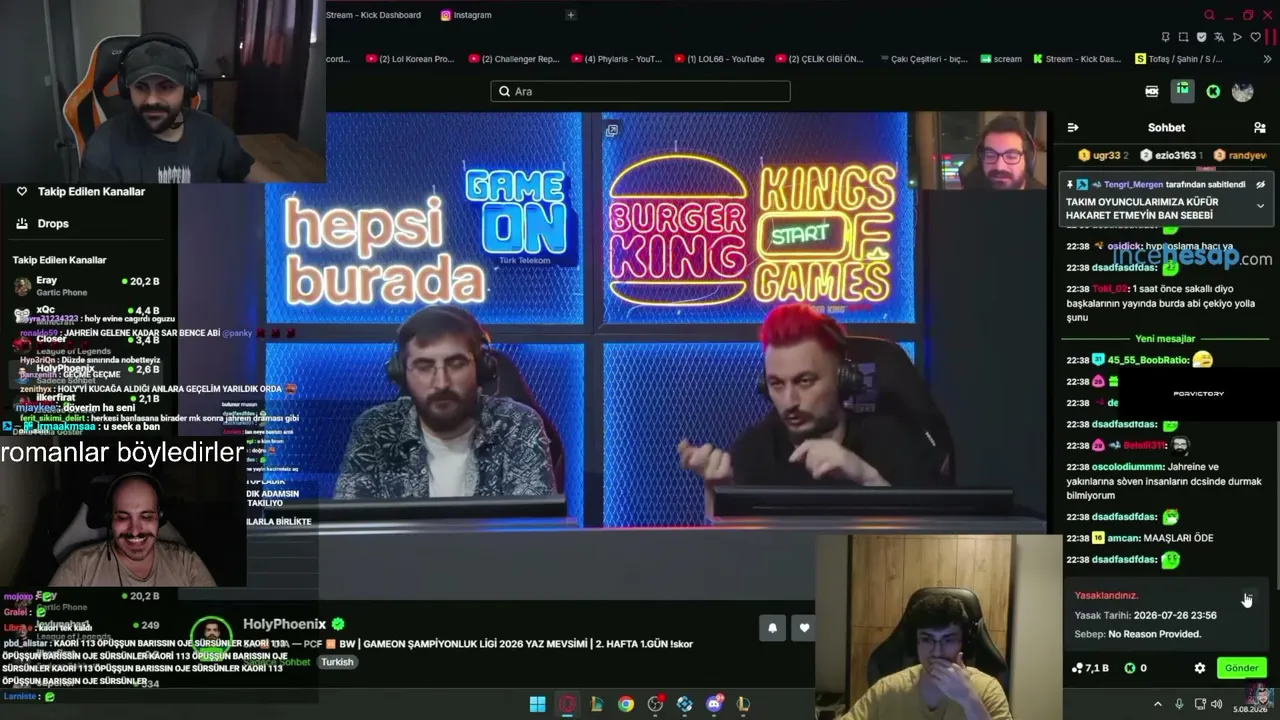The height and width of the screenshot is (720, 1280).
Task: Click the Tengri_Mergen username in pinned message
Action: click(1133, 185)
